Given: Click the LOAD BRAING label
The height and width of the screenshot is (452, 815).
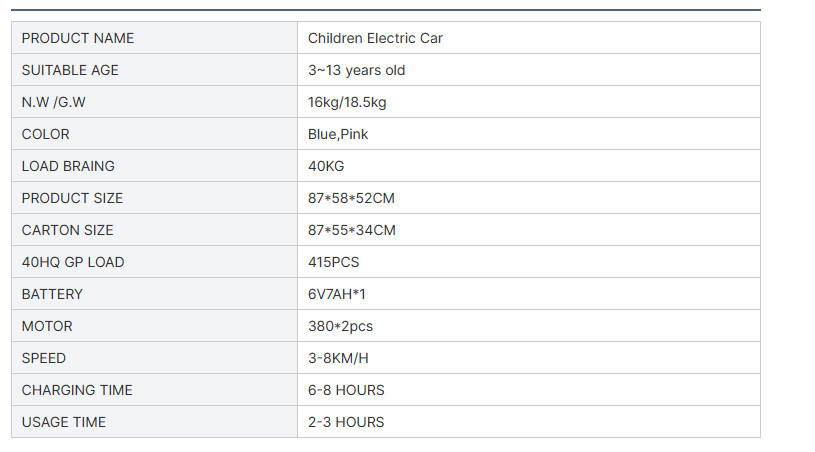Looking at the screenshot, I should coord(68,166).
